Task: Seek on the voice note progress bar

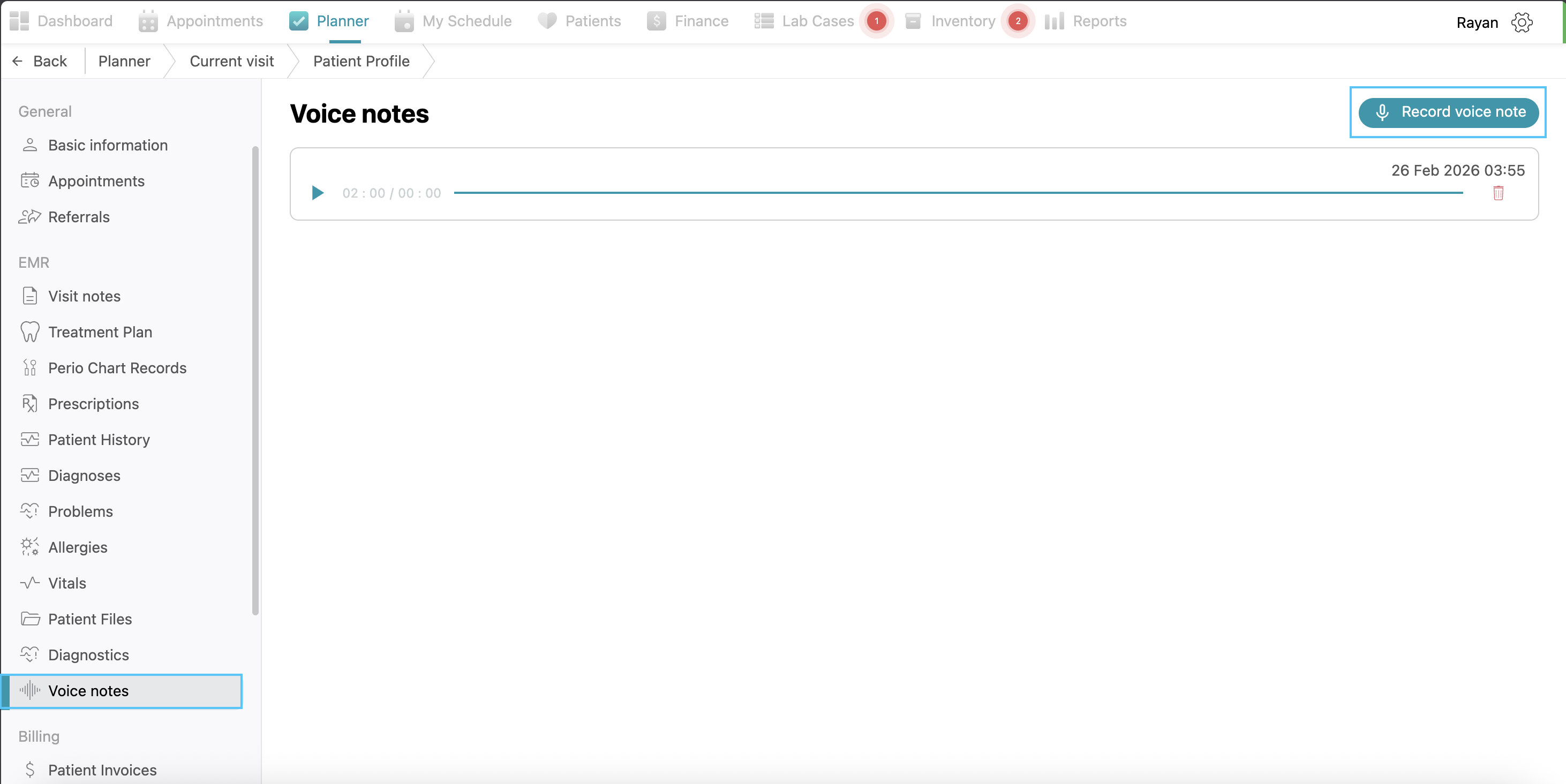Action: click(958, 193)
